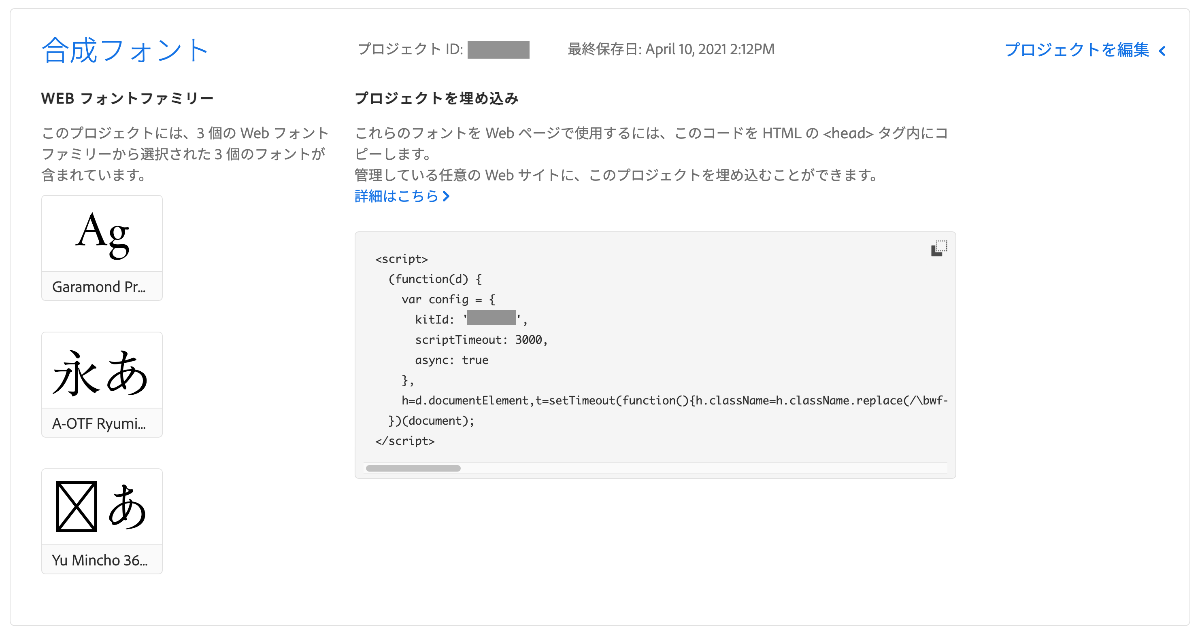Click プロジェクトを編集 link
The image size is (1200, 635).
point(1077,50)
